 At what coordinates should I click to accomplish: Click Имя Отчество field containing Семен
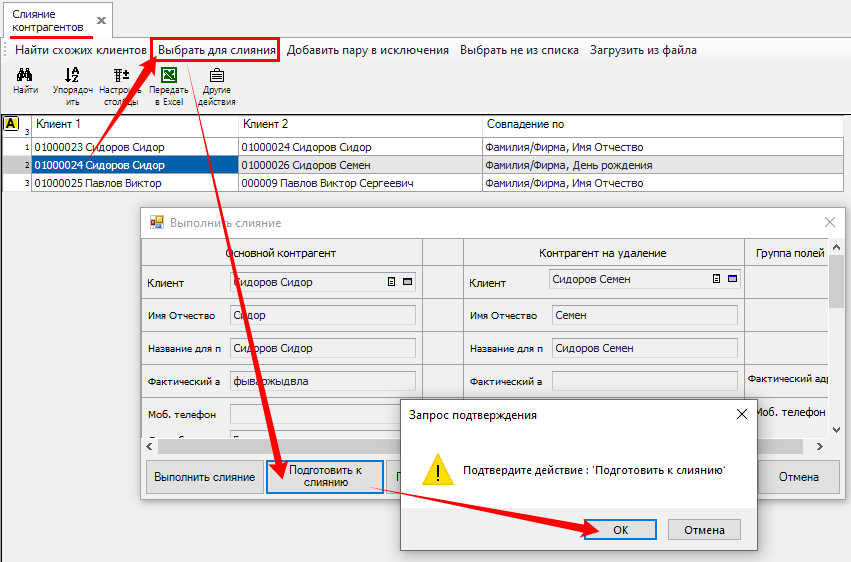click(644, 315)
